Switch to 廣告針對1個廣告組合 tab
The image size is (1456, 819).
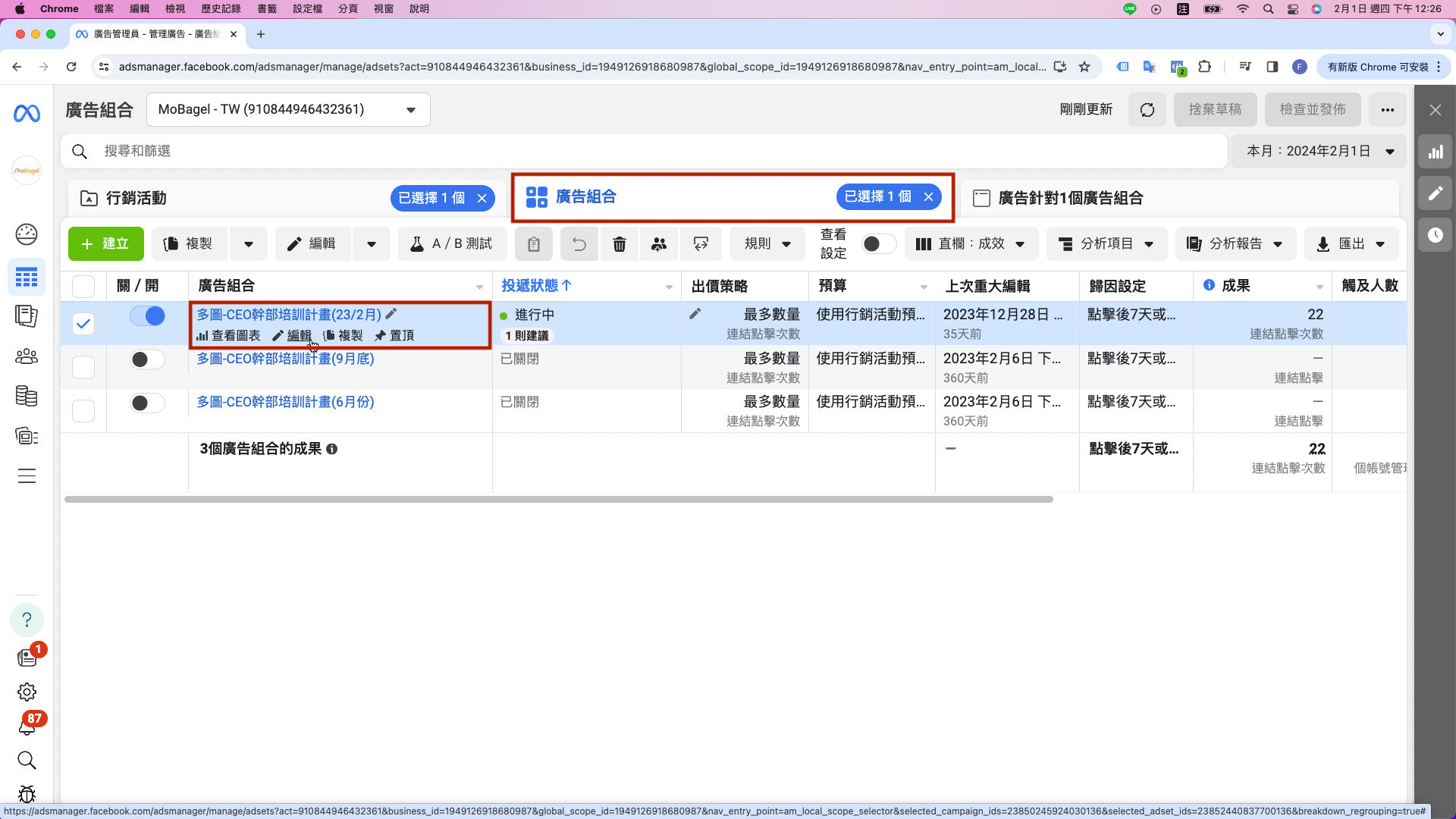[1179, 199]
